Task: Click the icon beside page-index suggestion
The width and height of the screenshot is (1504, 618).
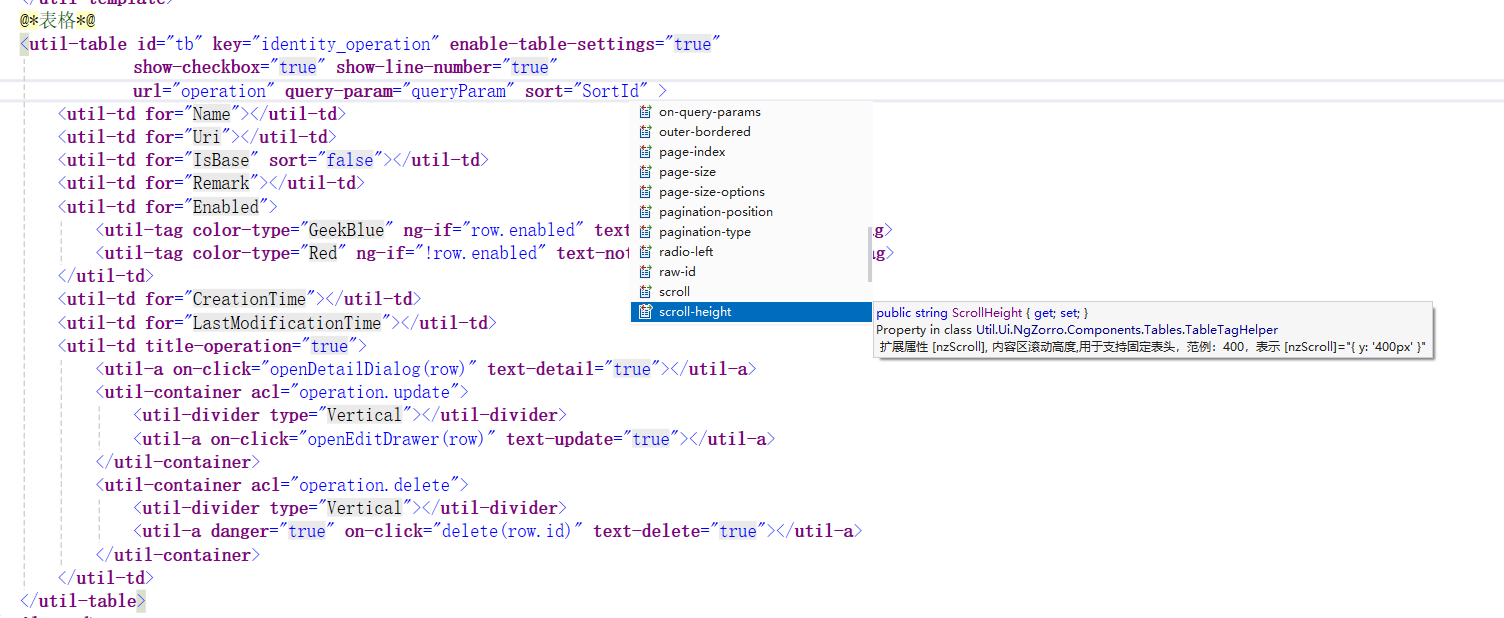Action: (645, 152)
